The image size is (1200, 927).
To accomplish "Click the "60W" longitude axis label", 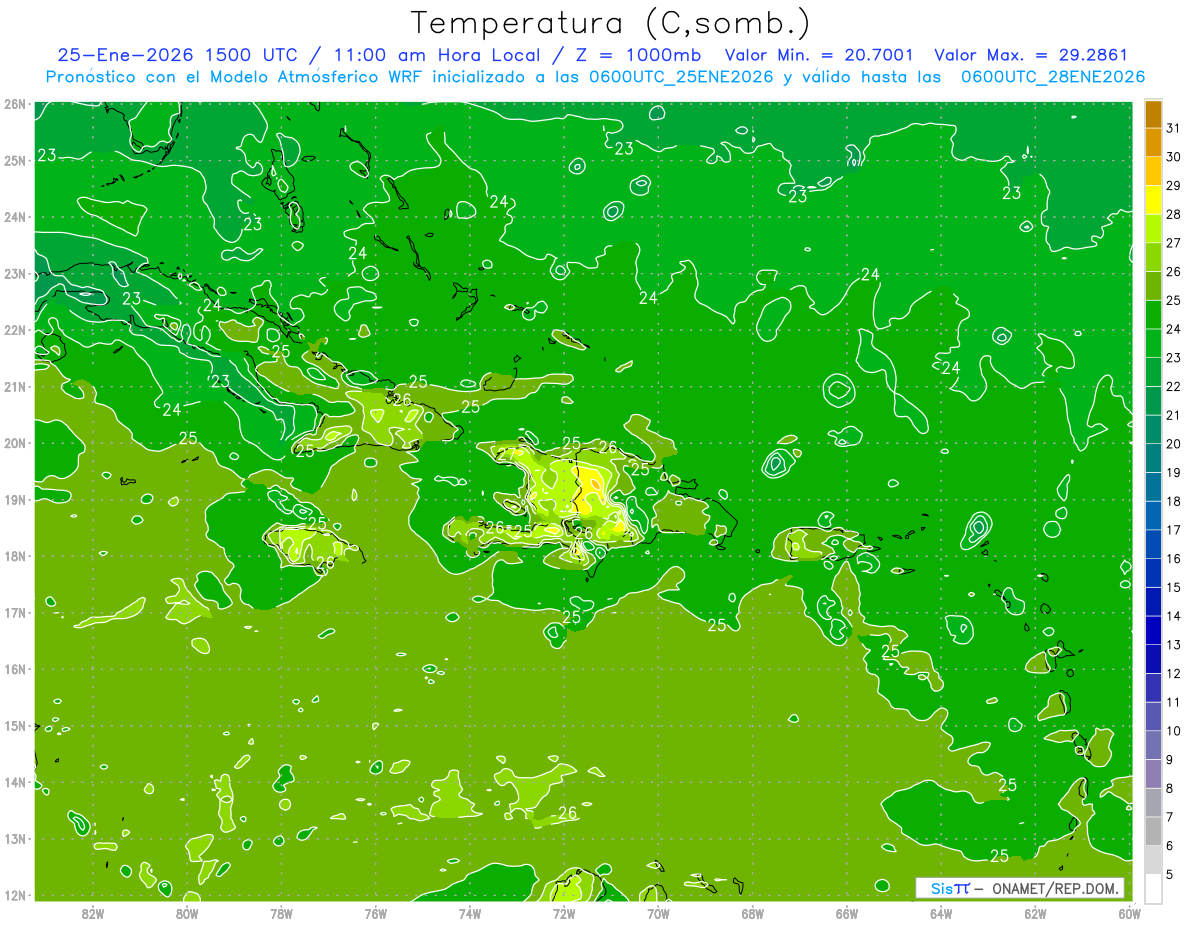I will pyautogui.click(x=1130, y=913).
